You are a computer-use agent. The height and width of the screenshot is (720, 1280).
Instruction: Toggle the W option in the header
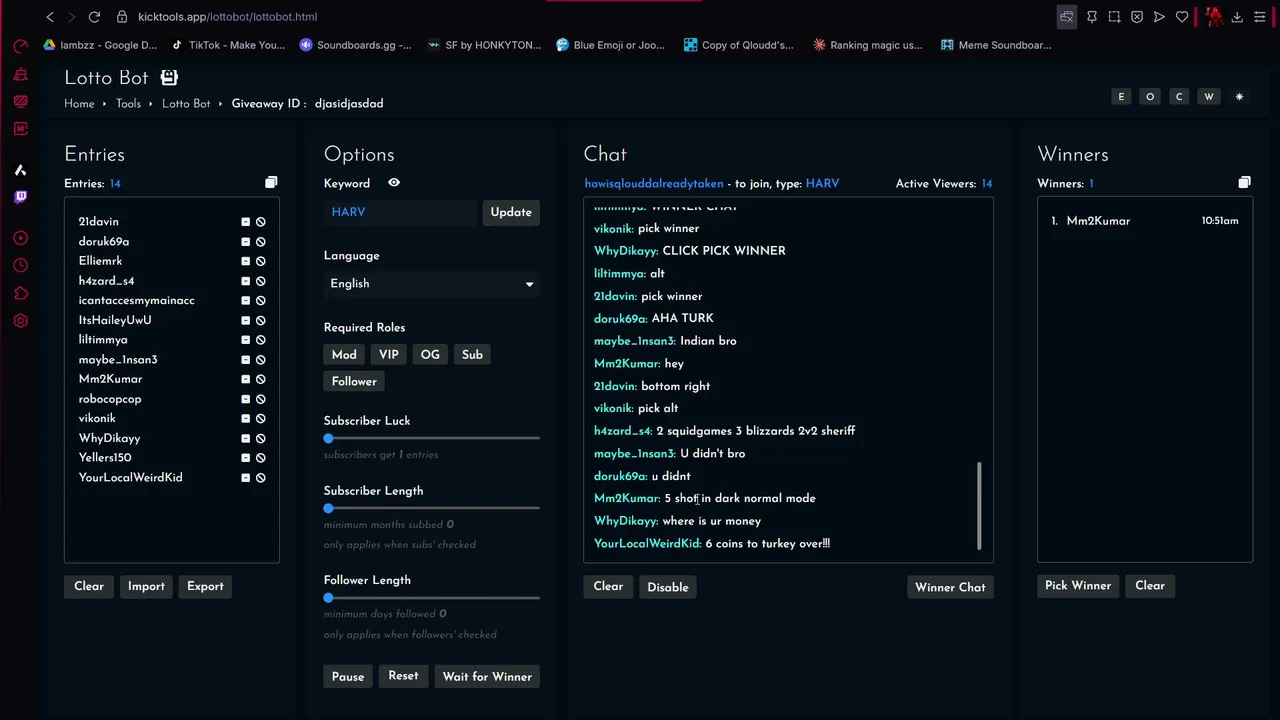tap(1209, 97)
